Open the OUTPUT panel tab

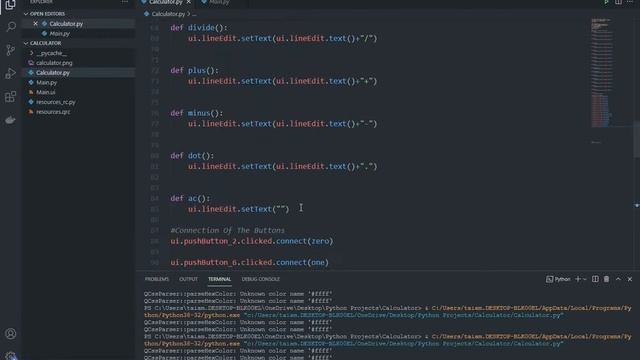(188, 279)
